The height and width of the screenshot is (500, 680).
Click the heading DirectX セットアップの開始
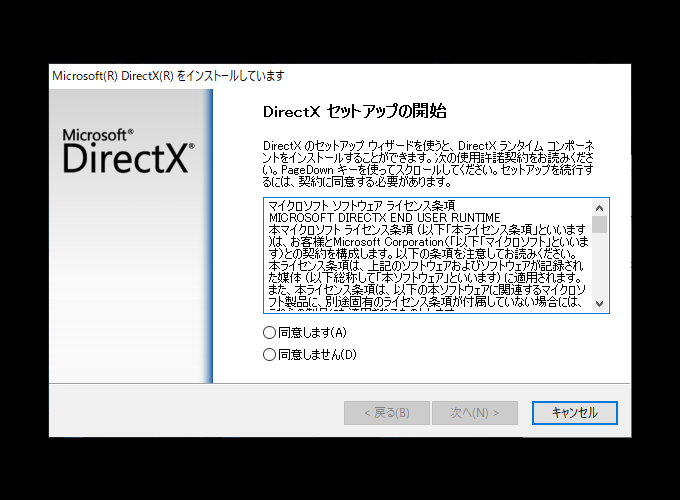point(354,111)
